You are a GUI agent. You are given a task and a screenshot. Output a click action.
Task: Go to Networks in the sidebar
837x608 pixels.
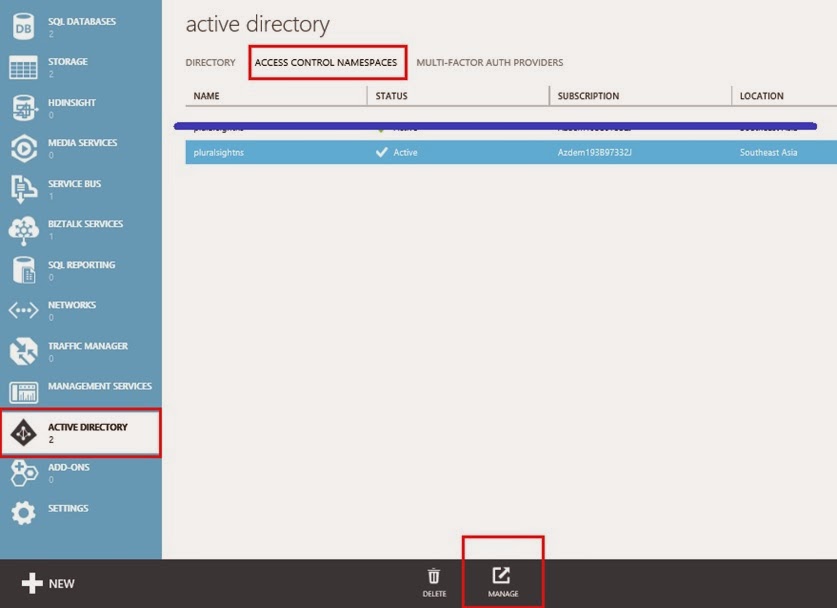click(x=72, y=310)
